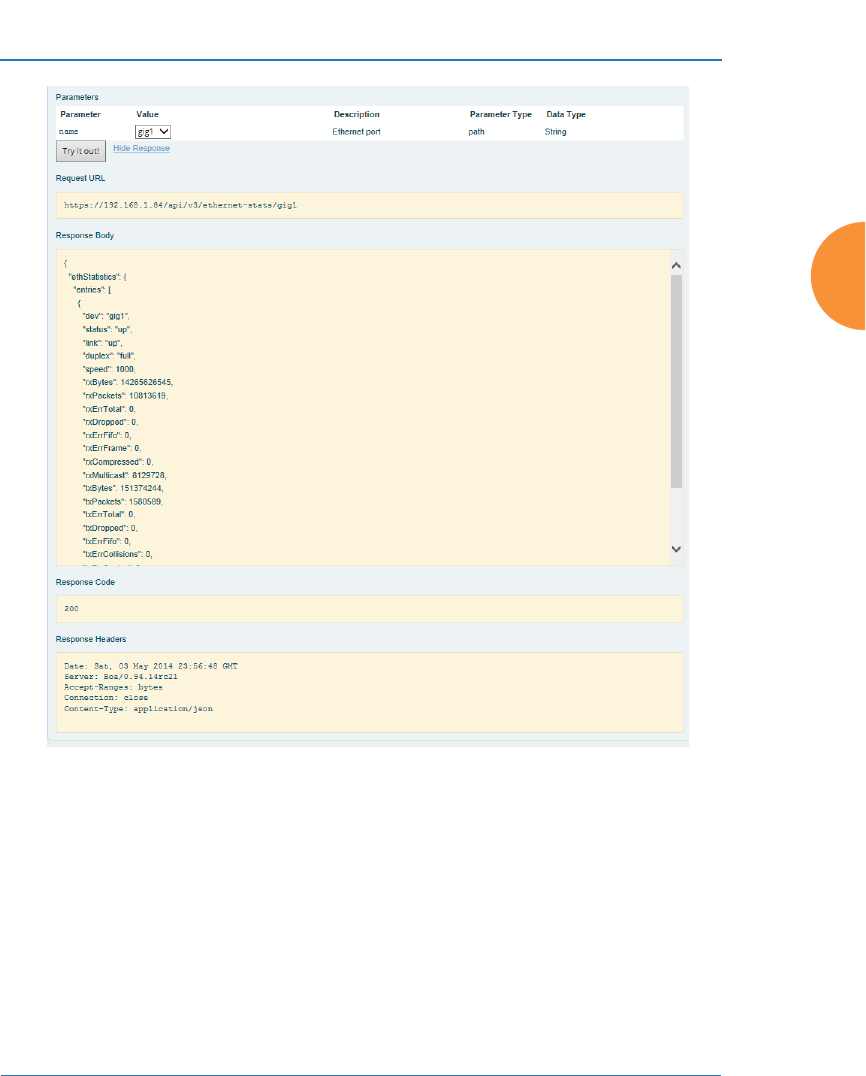The width and height of the screenshot is (866, 1076).
Task: Click the Connection: close header line
Action: [x=106, y=698]
